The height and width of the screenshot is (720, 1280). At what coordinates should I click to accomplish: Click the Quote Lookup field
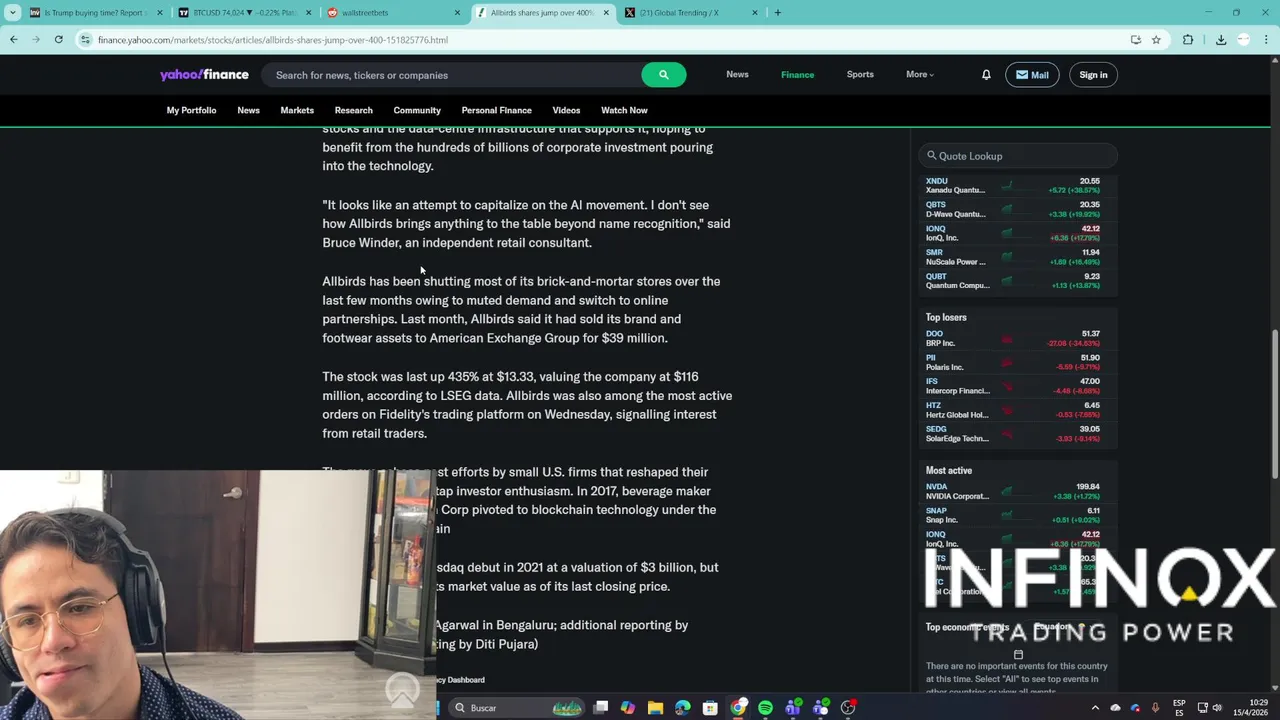pyautogui.click(x=1018, y=156)
